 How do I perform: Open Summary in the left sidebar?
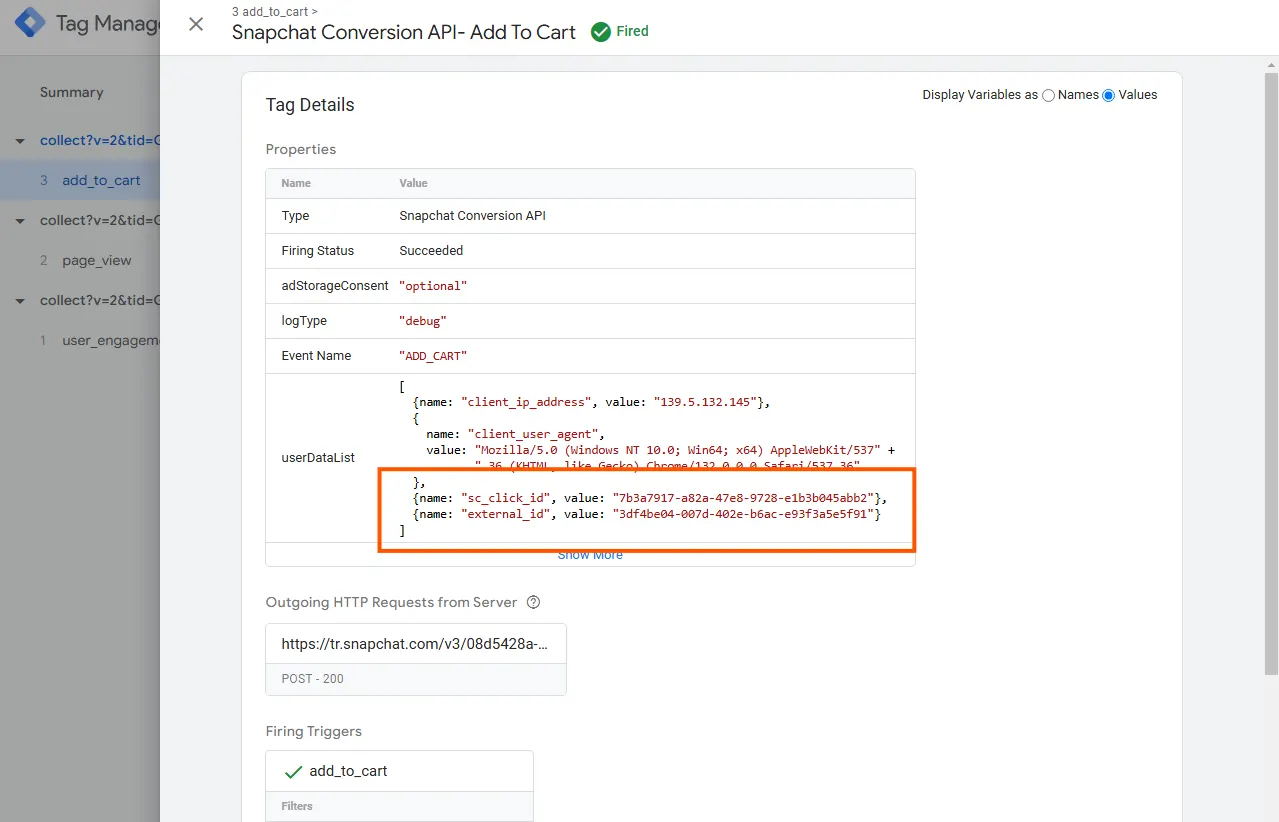[x=72, y=92]
